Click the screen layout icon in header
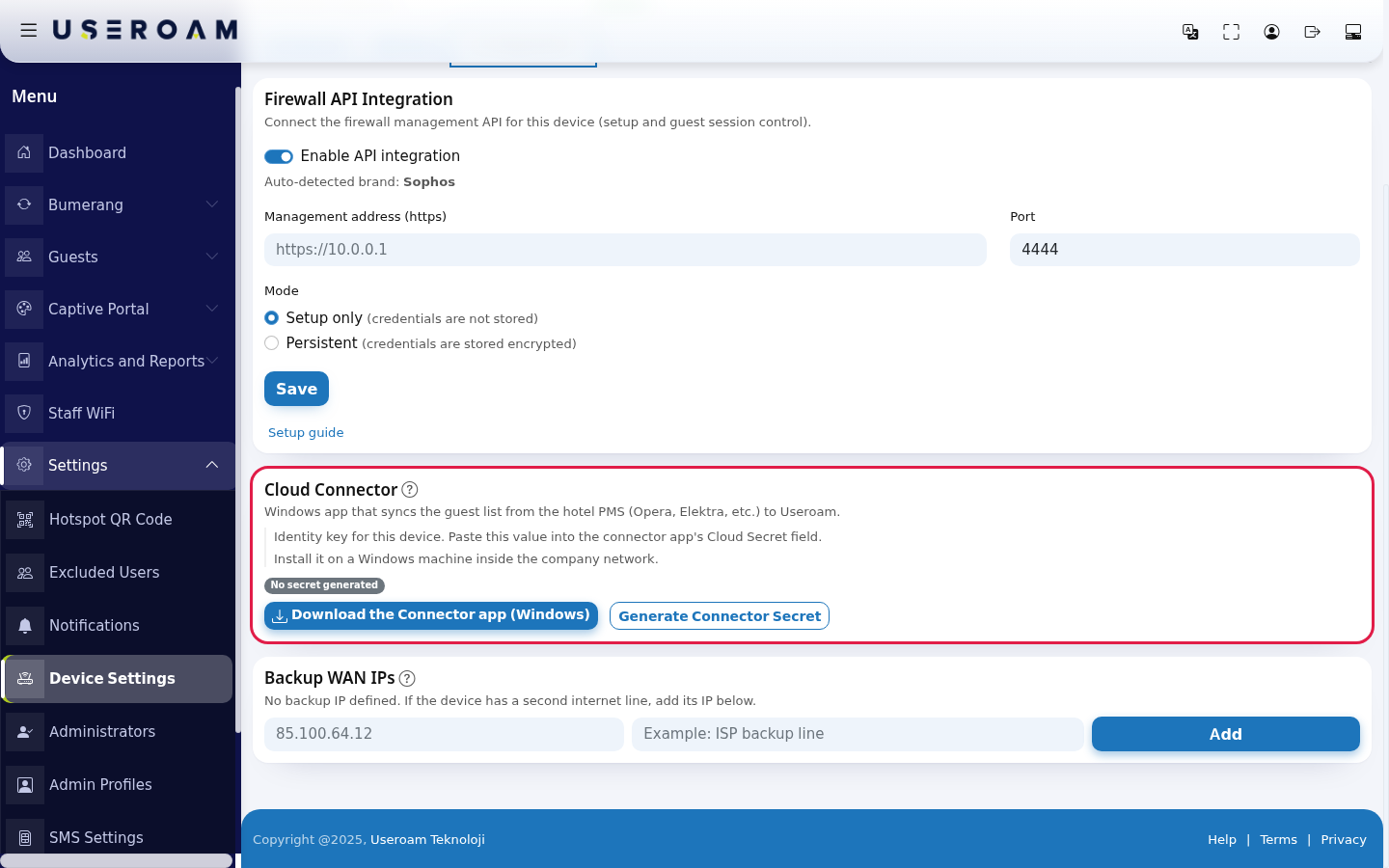Image resolution: width=1389 pixels, height=868 pixels. pos(1353,32)
